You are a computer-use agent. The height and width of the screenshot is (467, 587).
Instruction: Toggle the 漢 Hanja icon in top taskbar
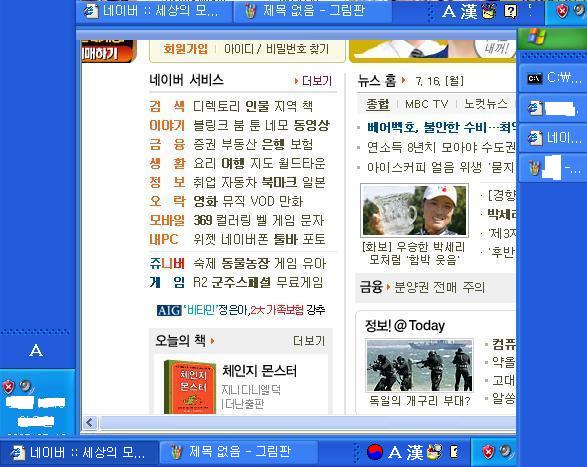tap(469, 12)
